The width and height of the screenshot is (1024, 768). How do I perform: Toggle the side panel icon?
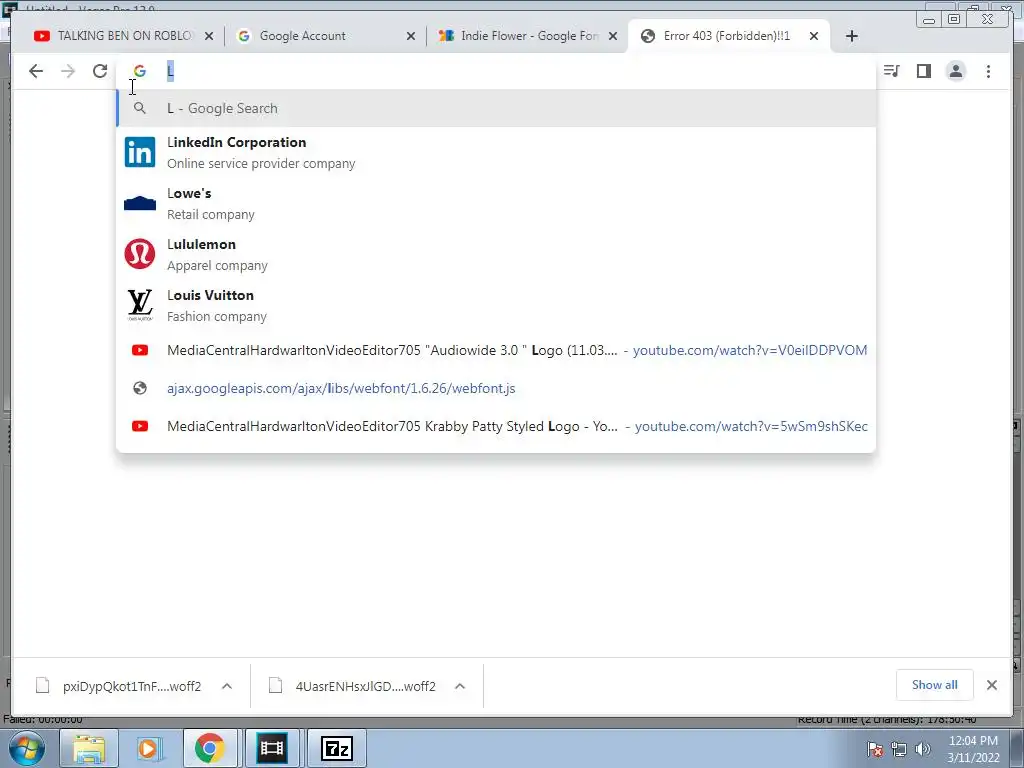click(923, 71)
